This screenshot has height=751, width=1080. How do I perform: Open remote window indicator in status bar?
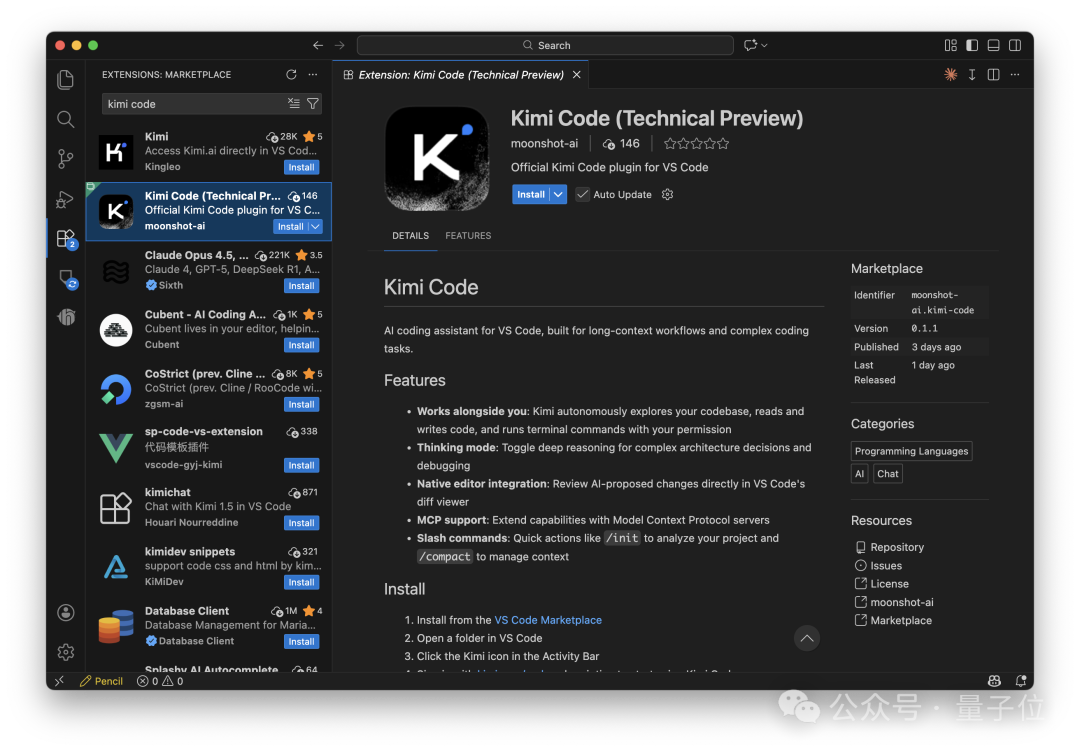(x=60, y=681)
